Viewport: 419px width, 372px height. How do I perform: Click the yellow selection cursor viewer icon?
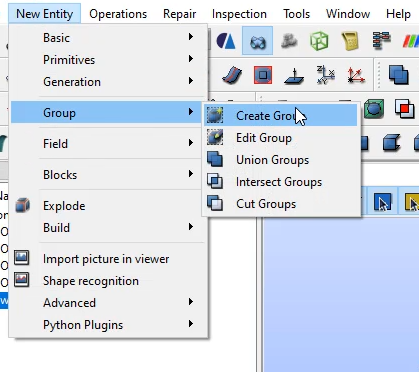[412, 202]
